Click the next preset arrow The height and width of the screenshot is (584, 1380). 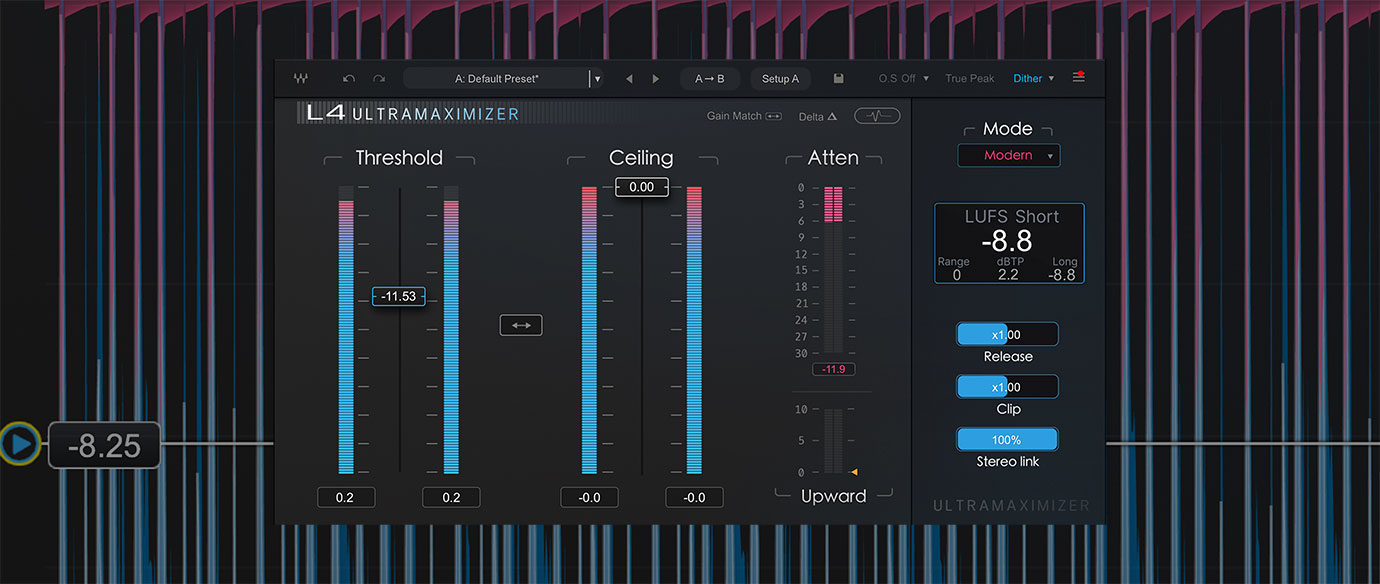point(655,78)
